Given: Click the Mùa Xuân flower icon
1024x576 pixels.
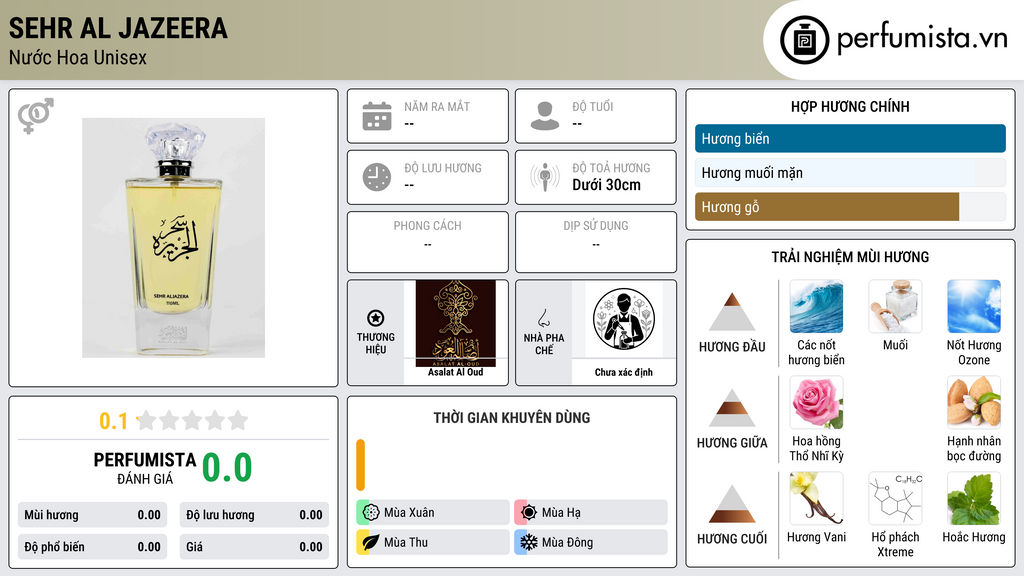Looking at the screenshot, I should coord(371,513).
